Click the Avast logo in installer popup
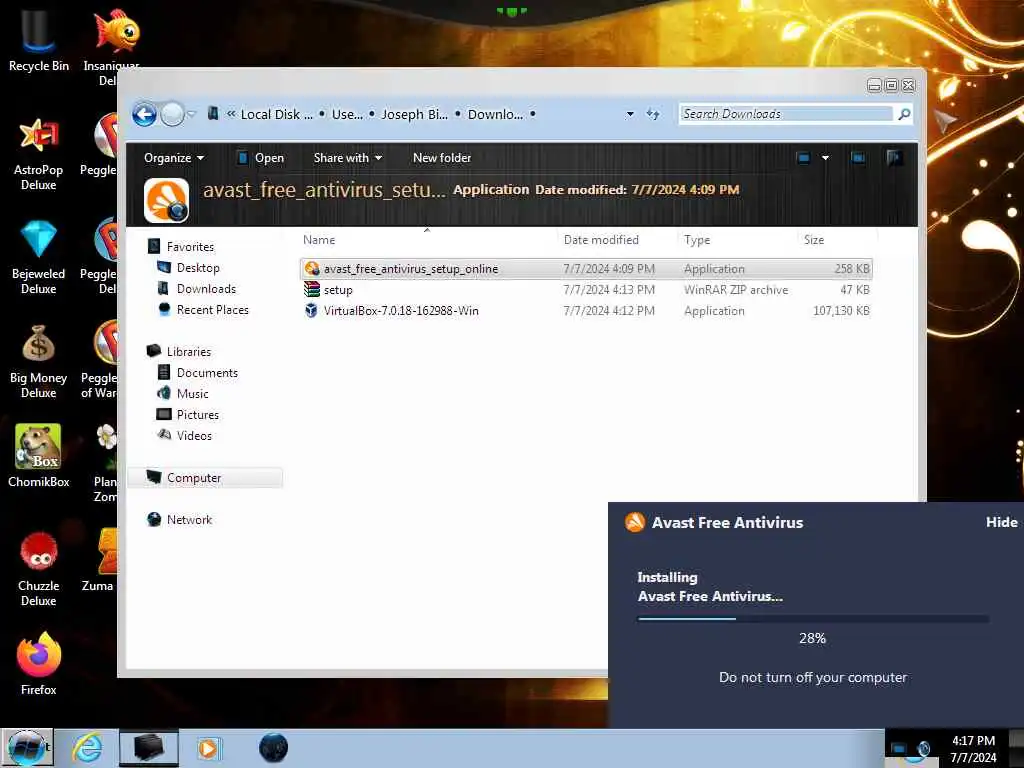This screenshot has width=1024, height=768. point(634,522)
